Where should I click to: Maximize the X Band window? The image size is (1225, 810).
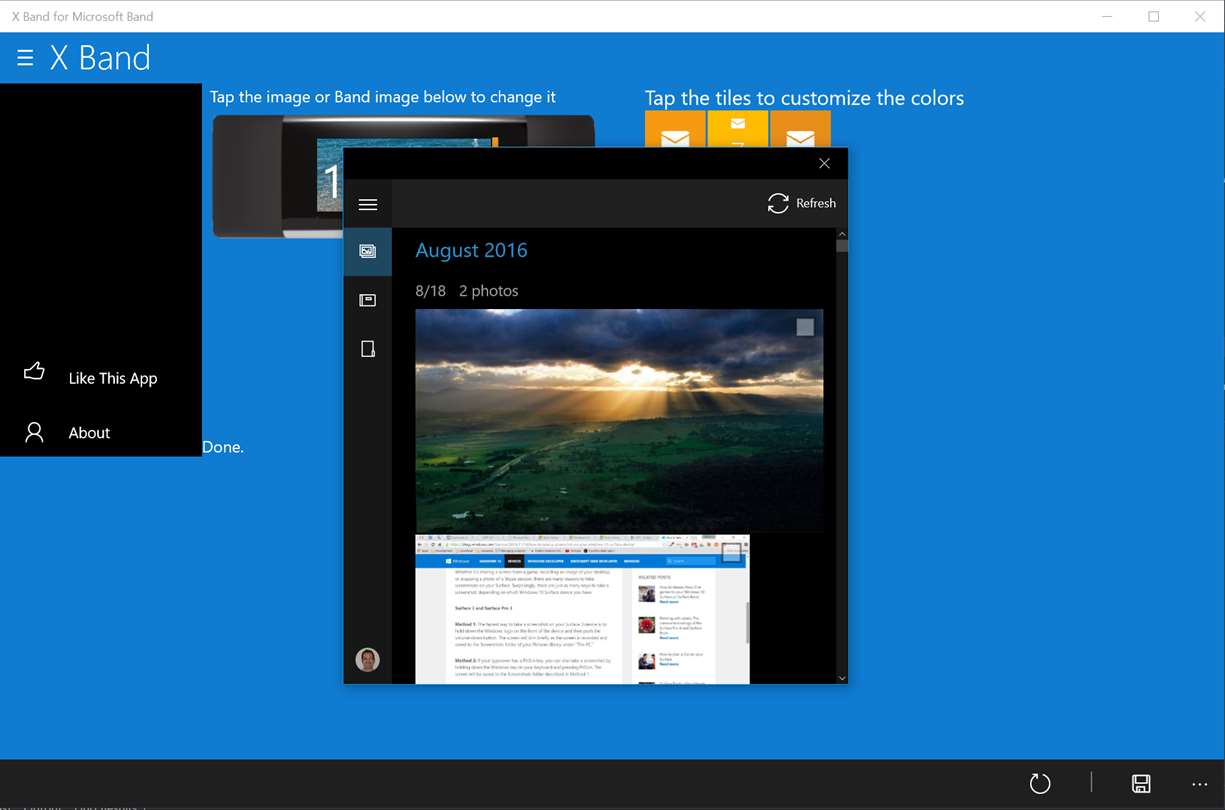[x=1153, y=16]
